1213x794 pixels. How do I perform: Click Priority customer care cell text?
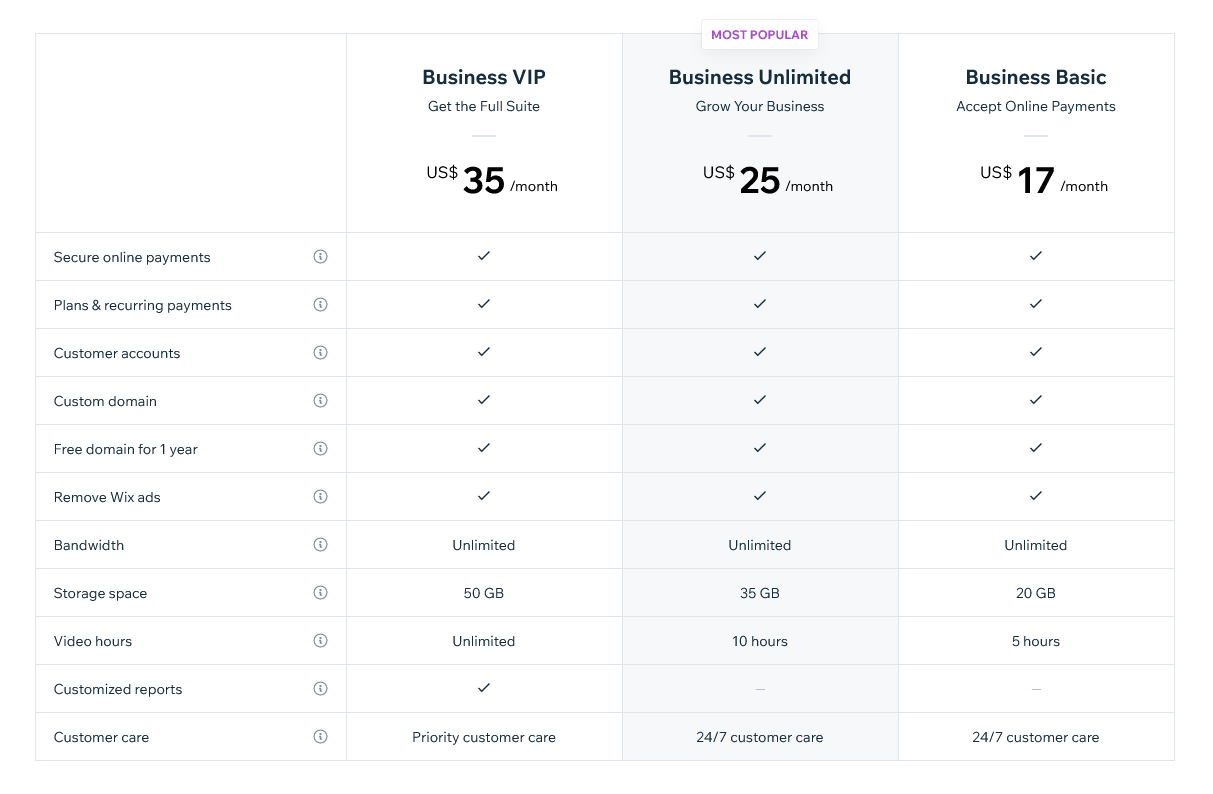(x=484, y=737)
